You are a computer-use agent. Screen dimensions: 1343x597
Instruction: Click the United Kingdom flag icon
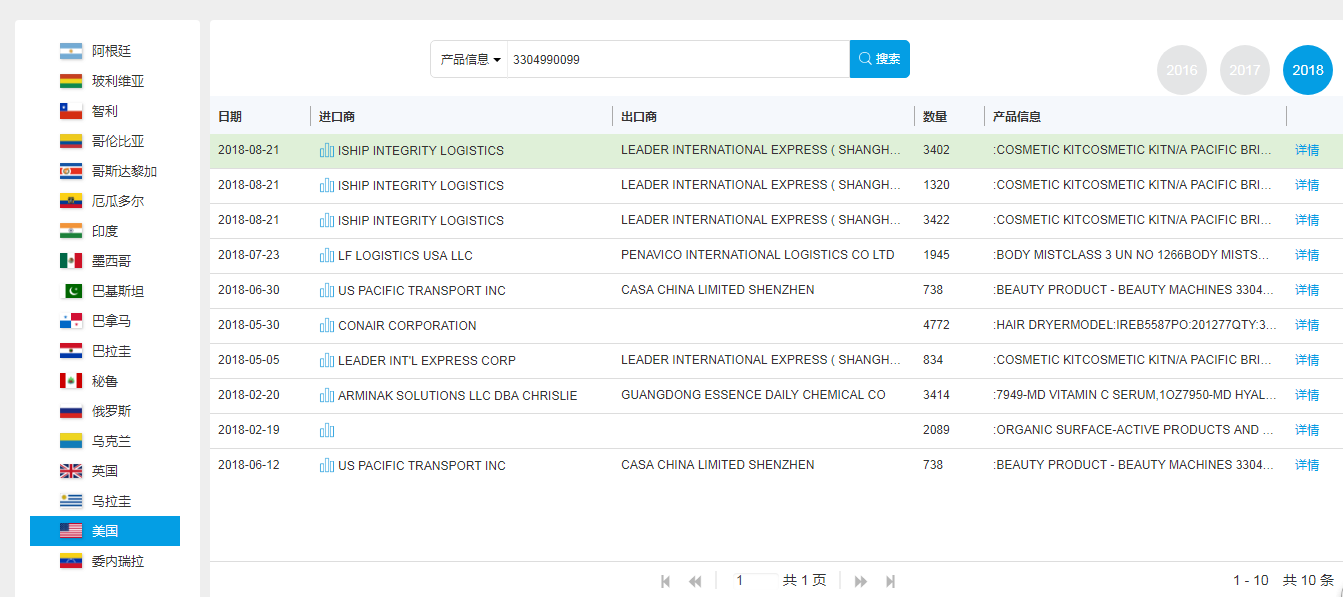click(71, 471)
